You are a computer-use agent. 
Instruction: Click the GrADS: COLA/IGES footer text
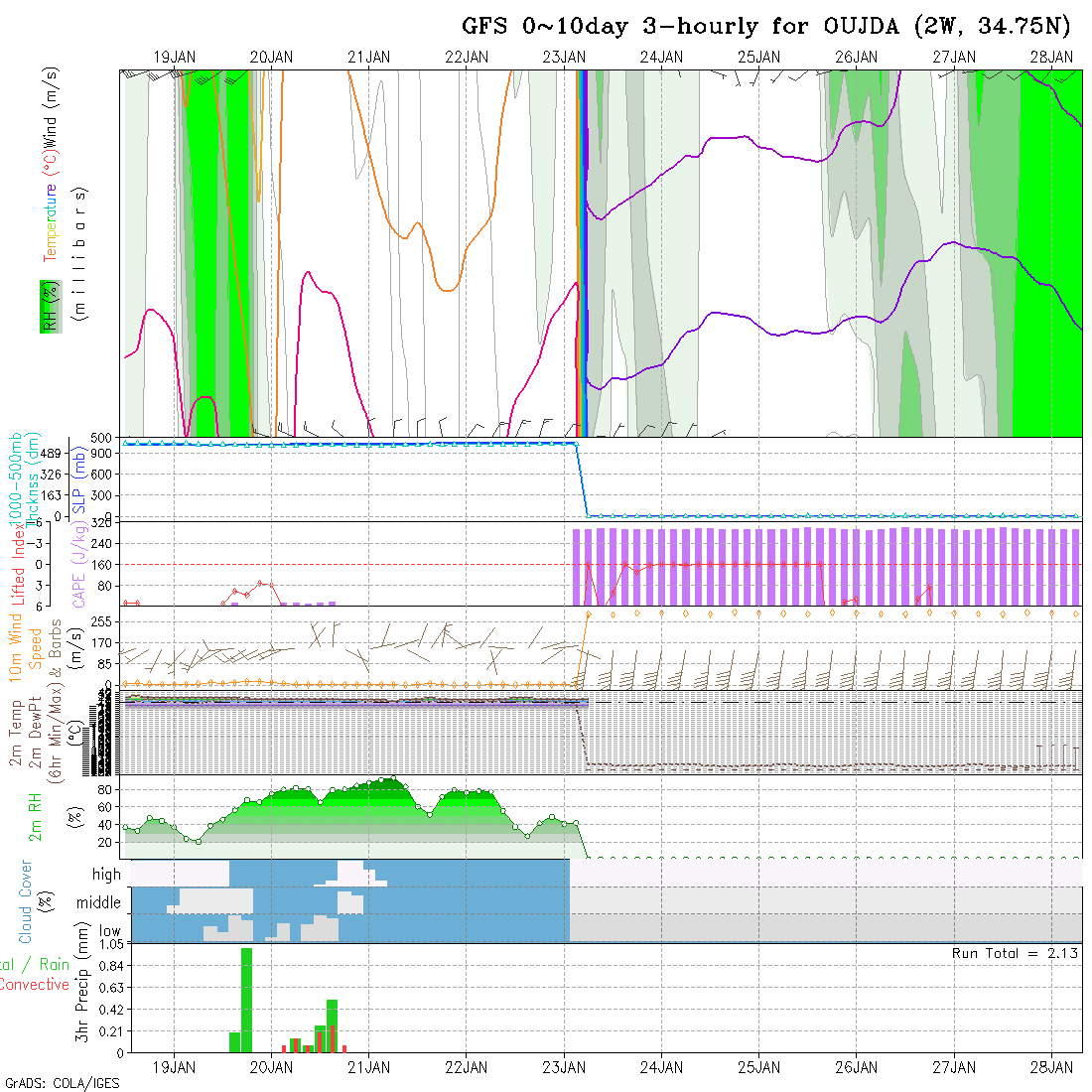(62, 1083)
